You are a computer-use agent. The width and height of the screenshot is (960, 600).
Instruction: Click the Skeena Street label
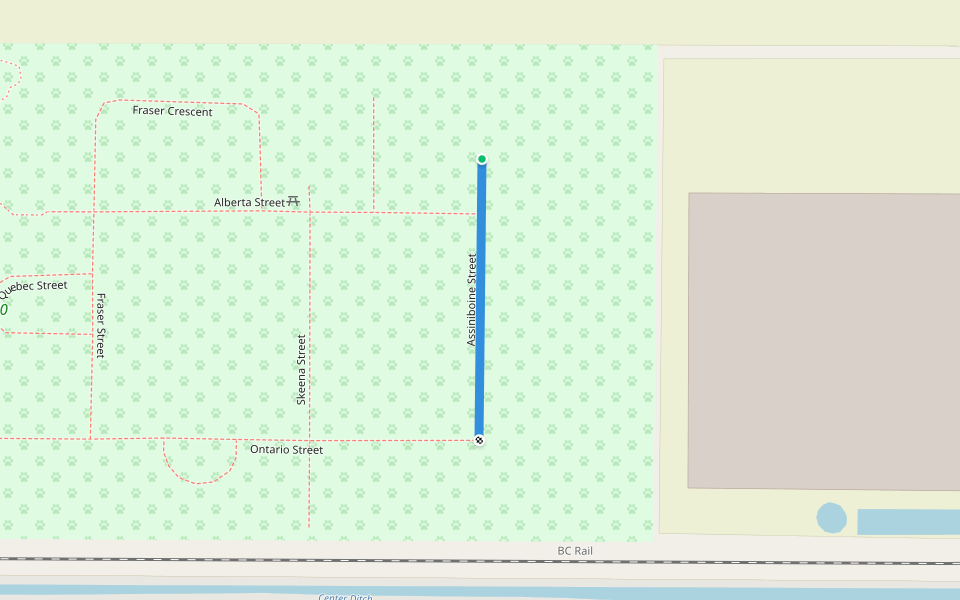pyautogui.click(x=301, y=369)
